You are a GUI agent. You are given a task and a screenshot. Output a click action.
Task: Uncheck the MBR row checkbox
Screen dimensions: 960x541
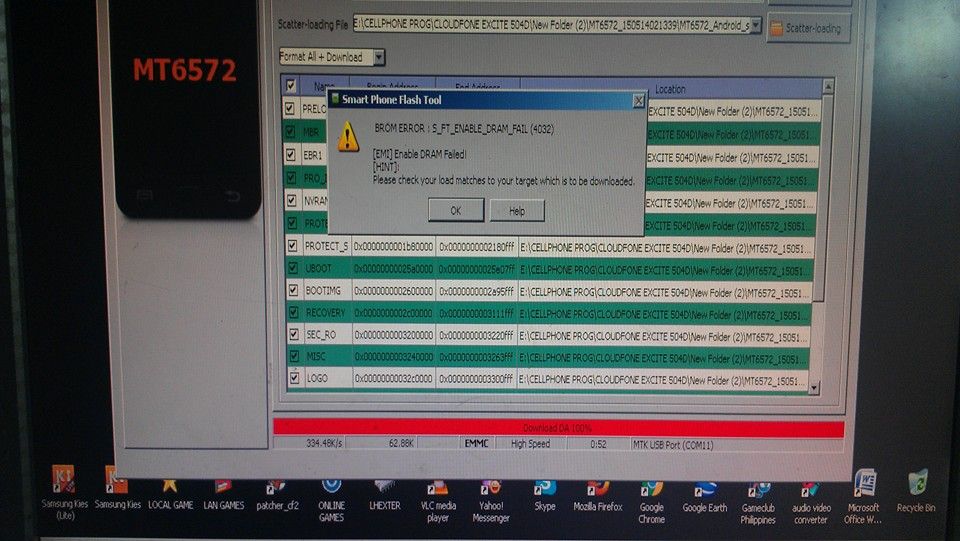pos(290,131)
